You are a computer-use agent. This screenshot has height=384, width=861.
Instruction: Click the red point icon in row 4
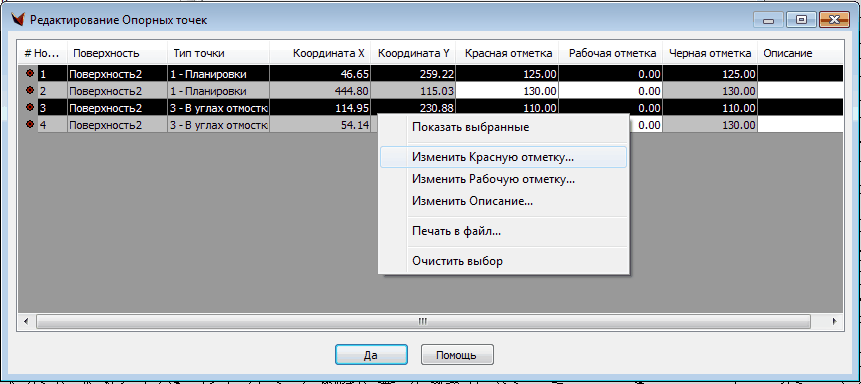[29, 125]
